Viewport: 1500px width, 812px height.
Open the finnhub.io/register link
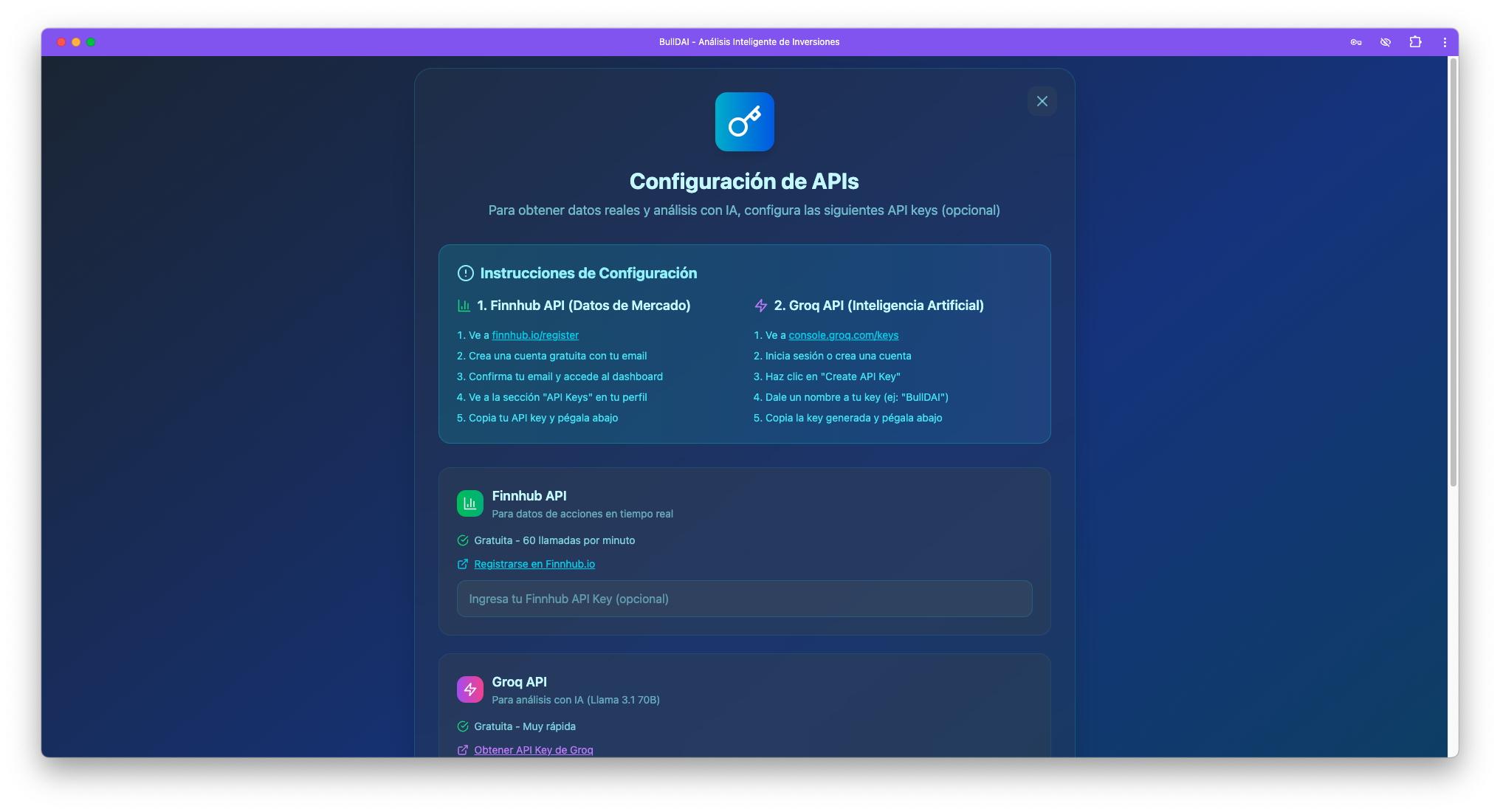535,335
